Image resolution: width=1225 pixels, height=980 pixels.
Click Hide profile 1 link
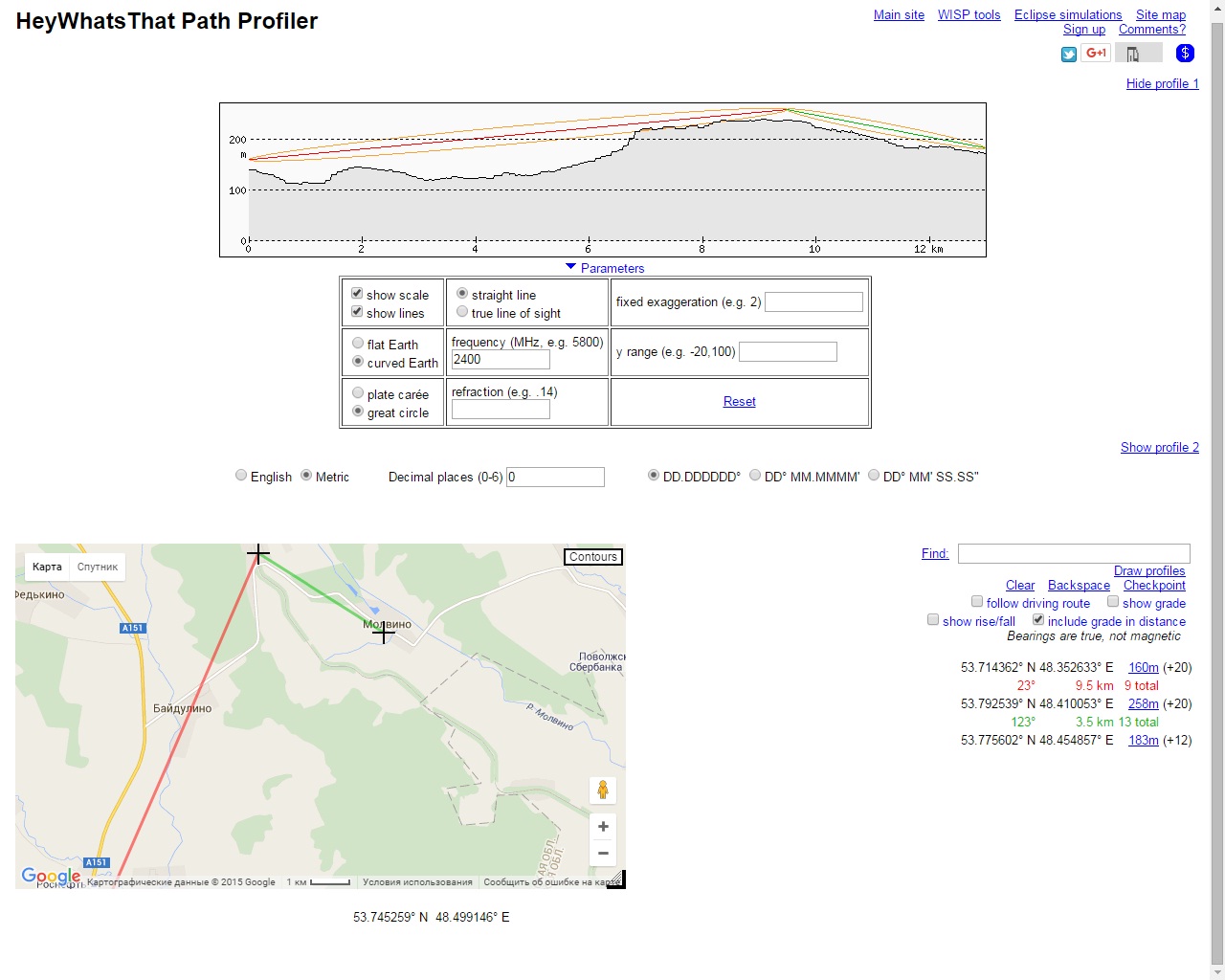1162,84
